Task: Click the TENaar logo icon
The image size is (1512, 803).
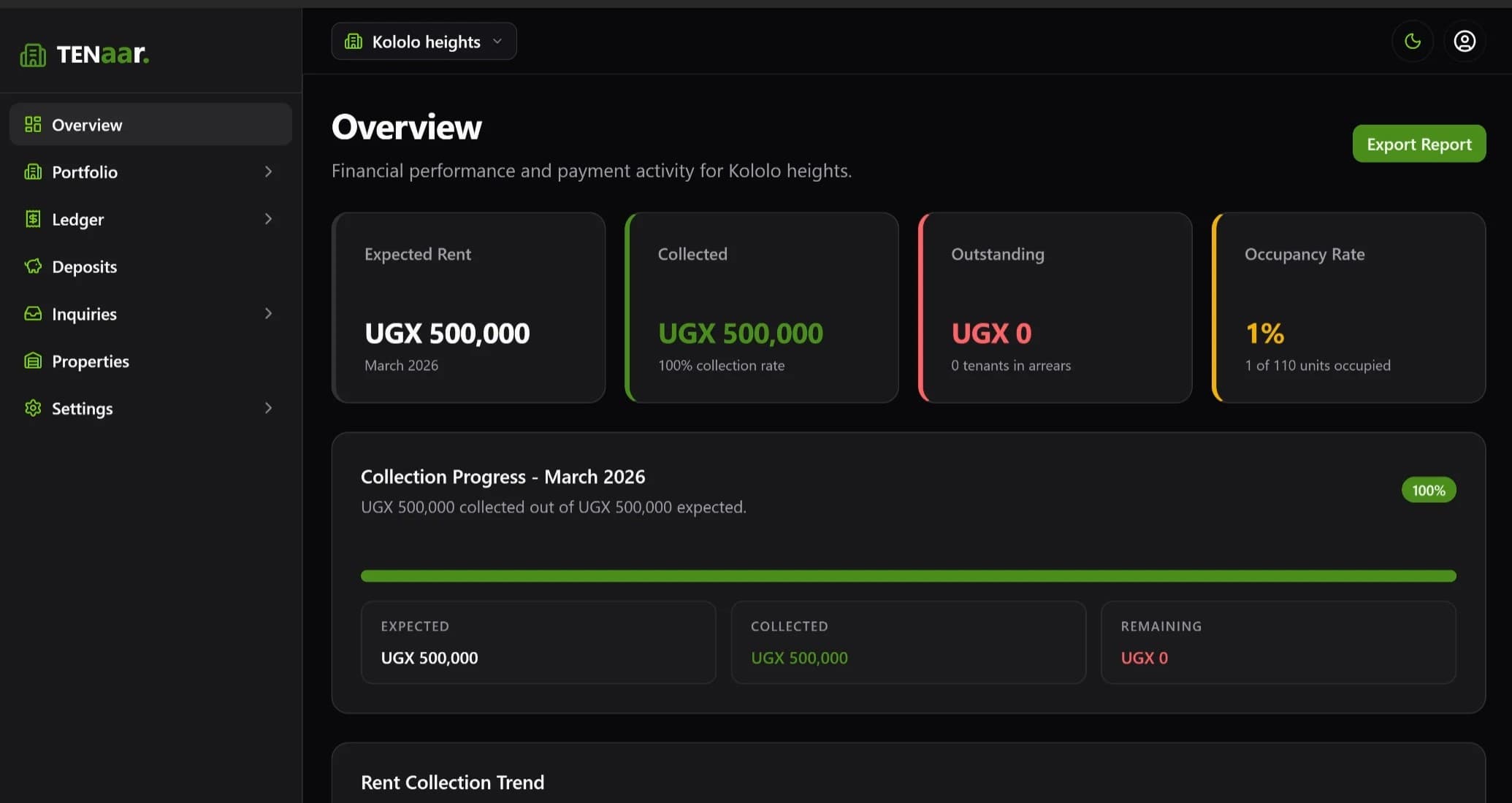Action: [x=32, y=54]
